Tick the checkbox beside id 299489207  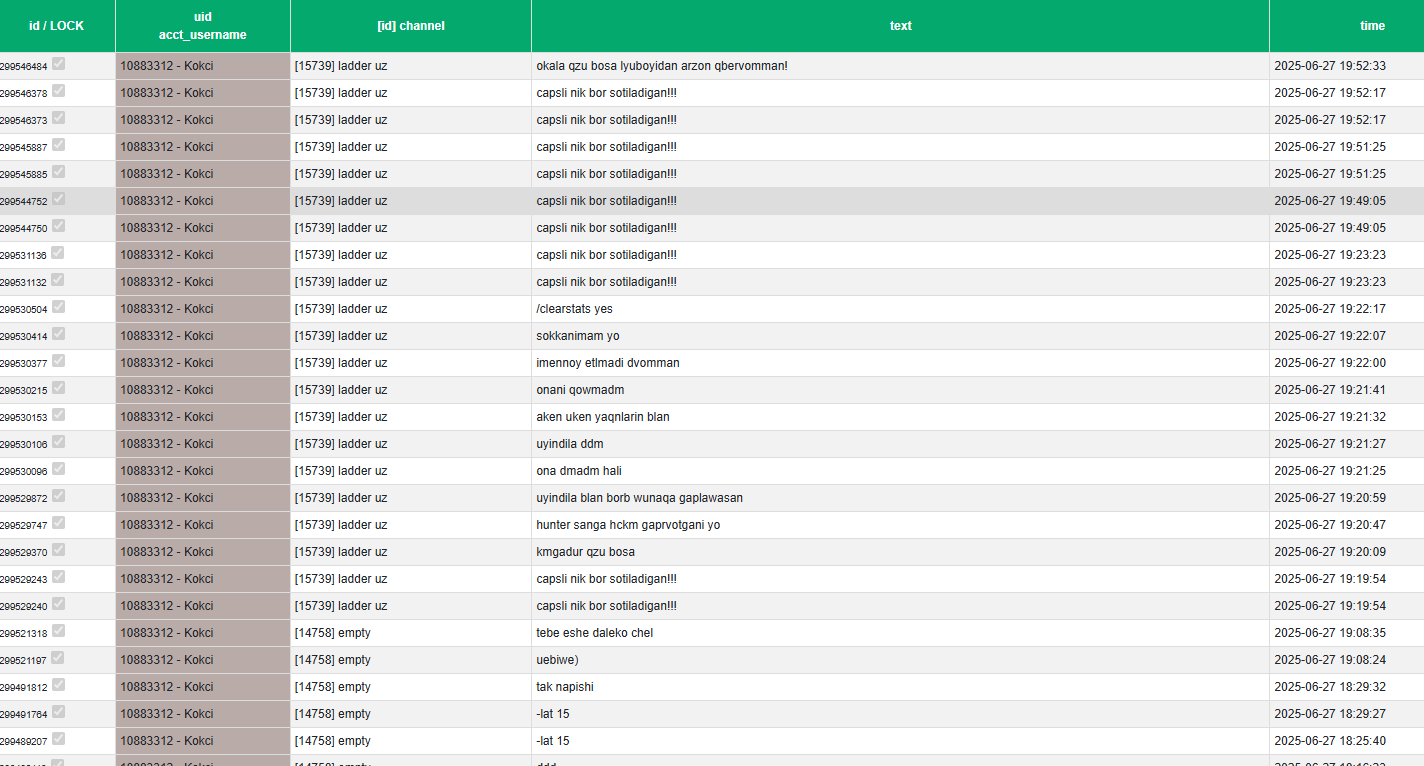point(59,739)
